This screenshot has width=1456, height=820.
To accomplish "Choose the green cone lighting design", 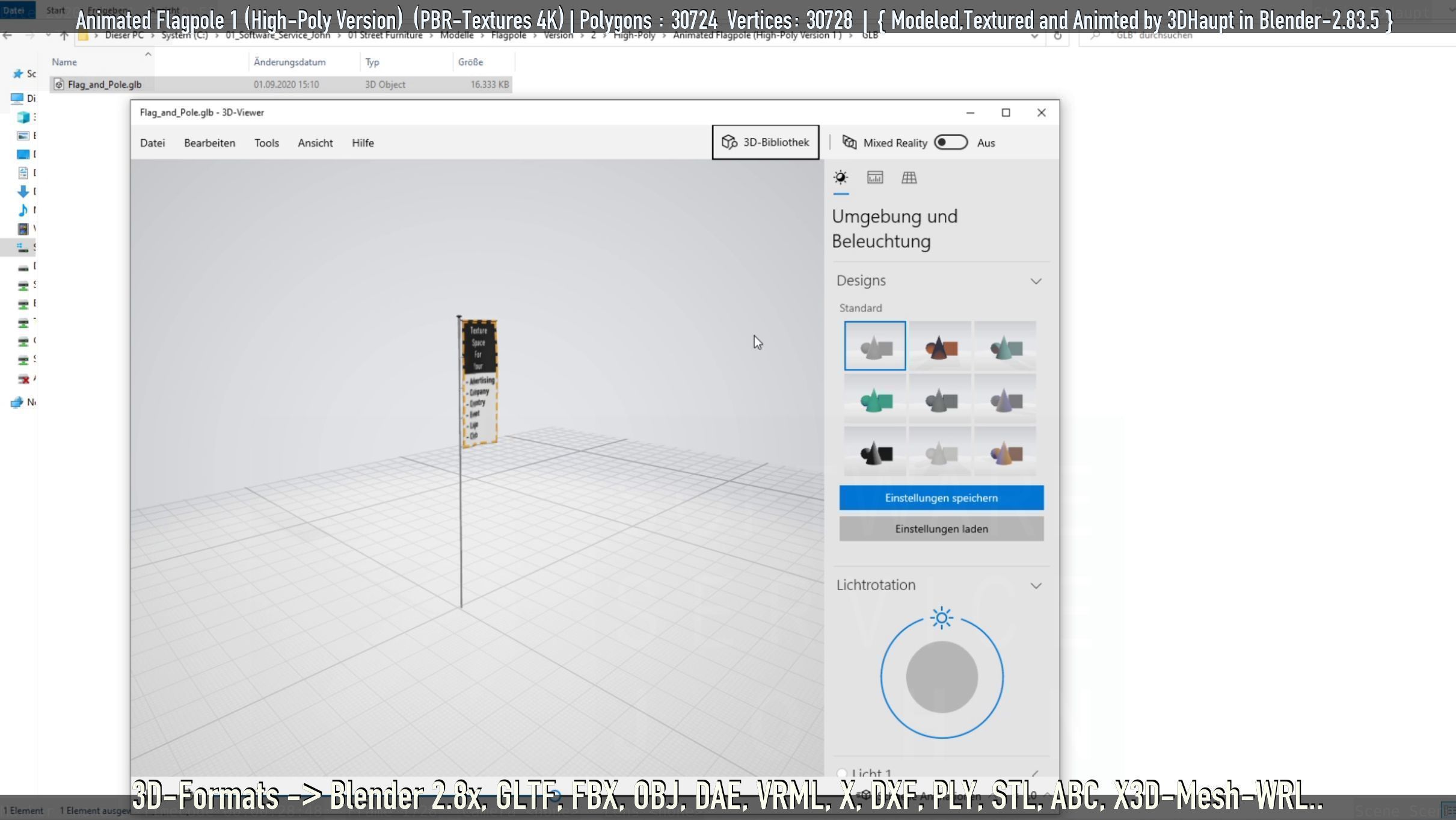I will click(874, 399).
